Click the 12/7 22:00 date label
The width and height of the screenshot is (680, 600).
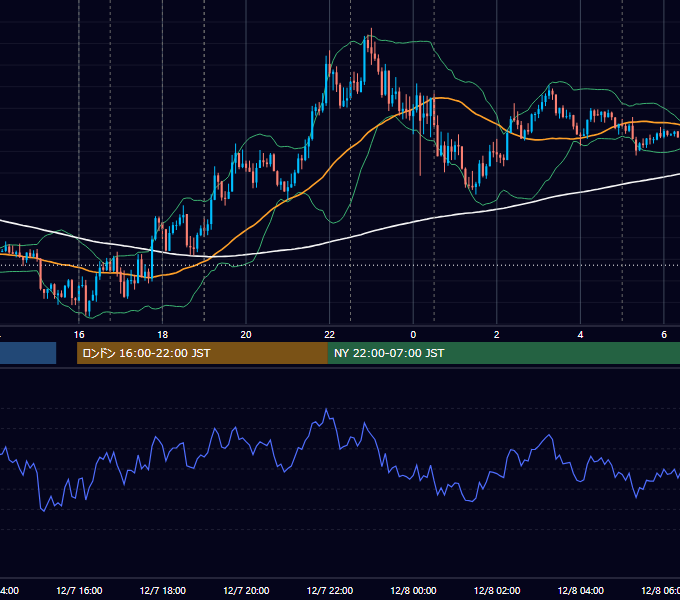pyautogui.click(x=330, y=590)
